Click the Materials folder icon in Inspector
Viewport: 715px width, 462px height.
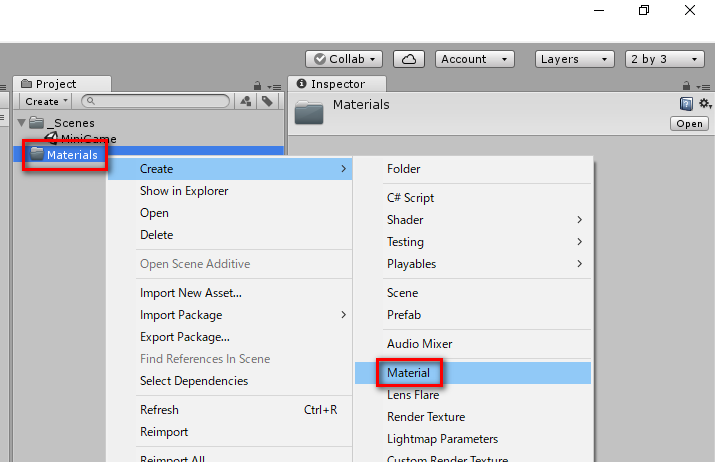309,112
